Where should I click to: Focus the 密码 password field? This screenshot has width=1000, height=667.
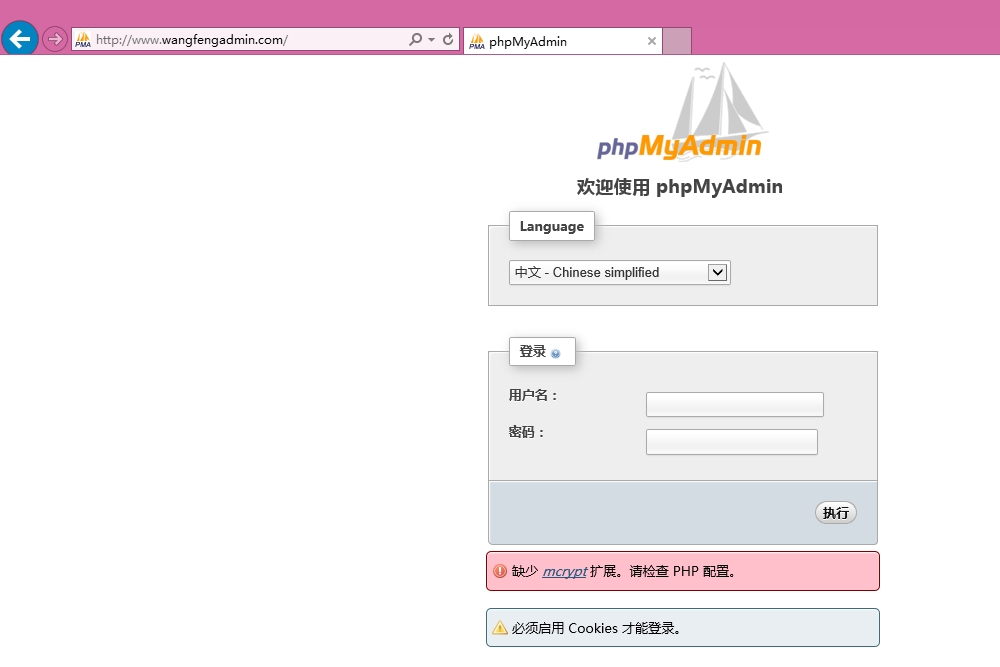(x=732, y=442)
